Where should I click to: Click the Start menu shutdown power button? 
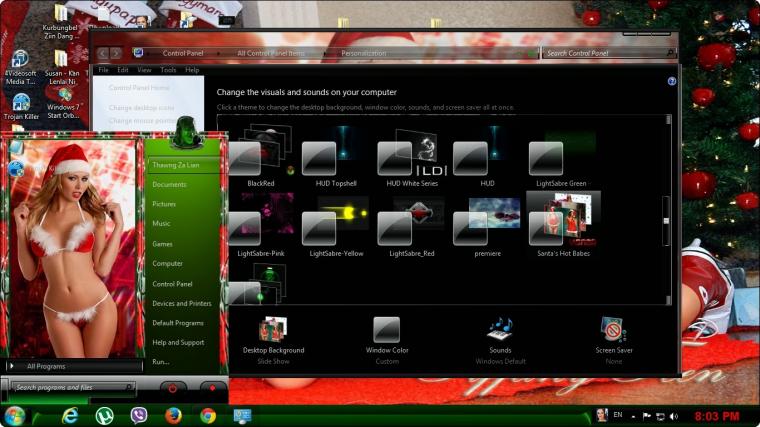coord(173,388)
